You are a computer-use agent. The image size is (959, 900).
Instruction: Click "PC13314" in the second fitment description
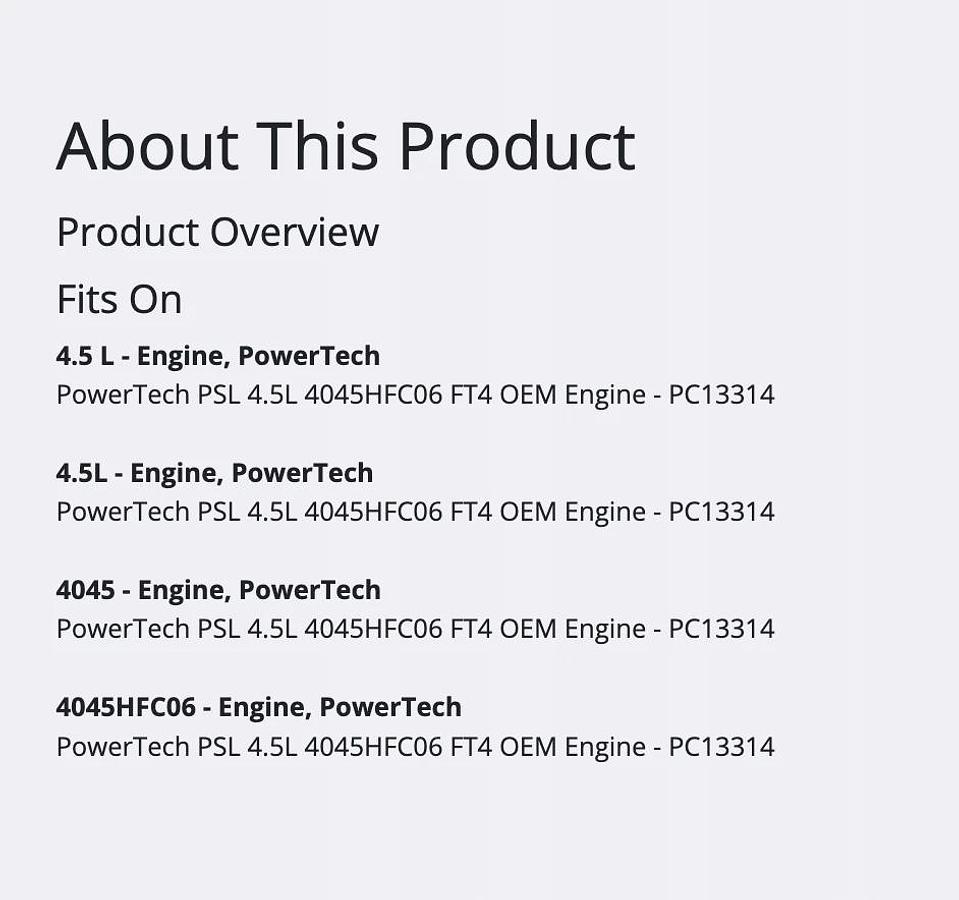[x=721, y=512]
